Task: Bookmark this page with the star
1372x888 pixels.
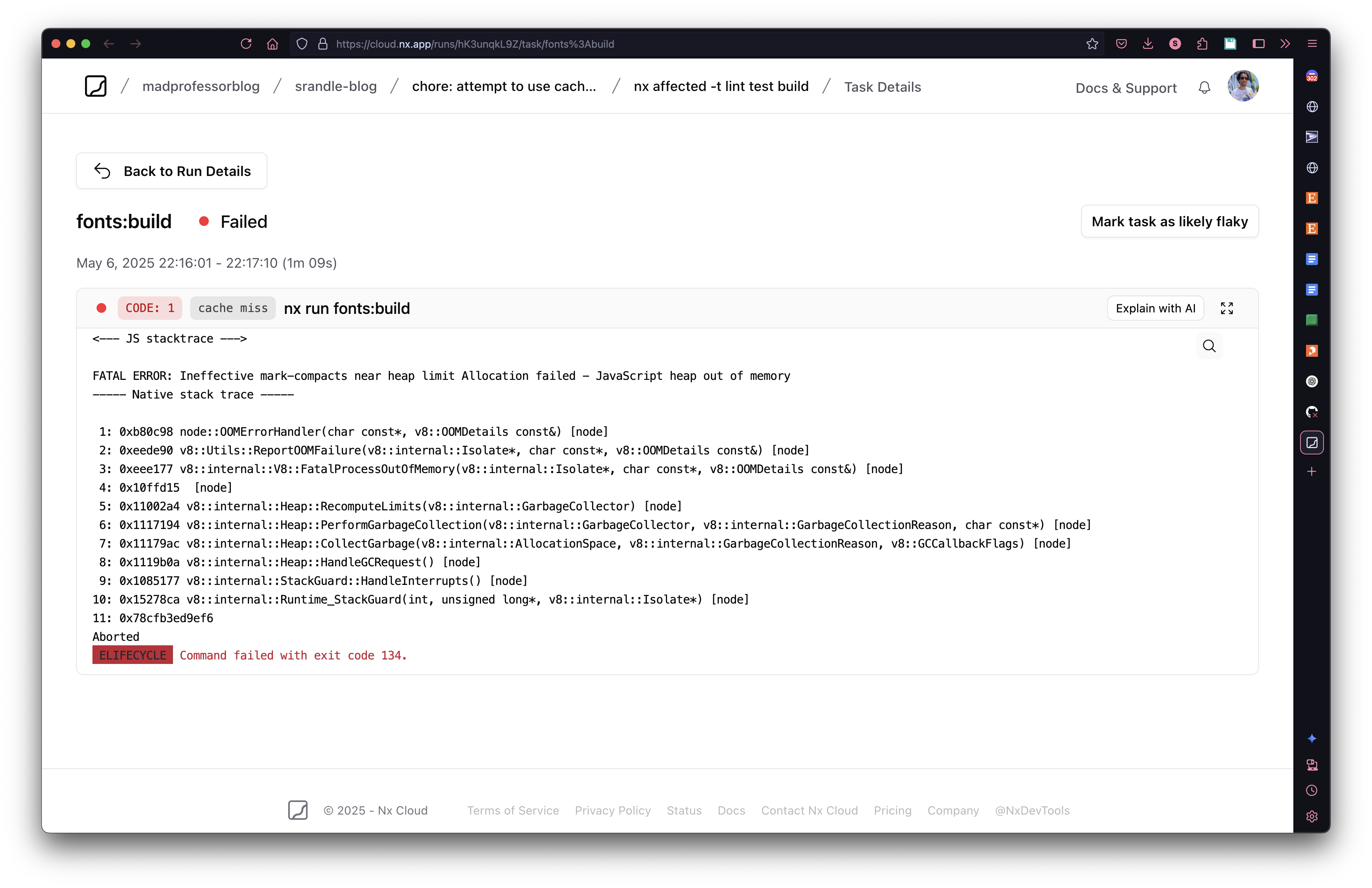Action: 1092,44
